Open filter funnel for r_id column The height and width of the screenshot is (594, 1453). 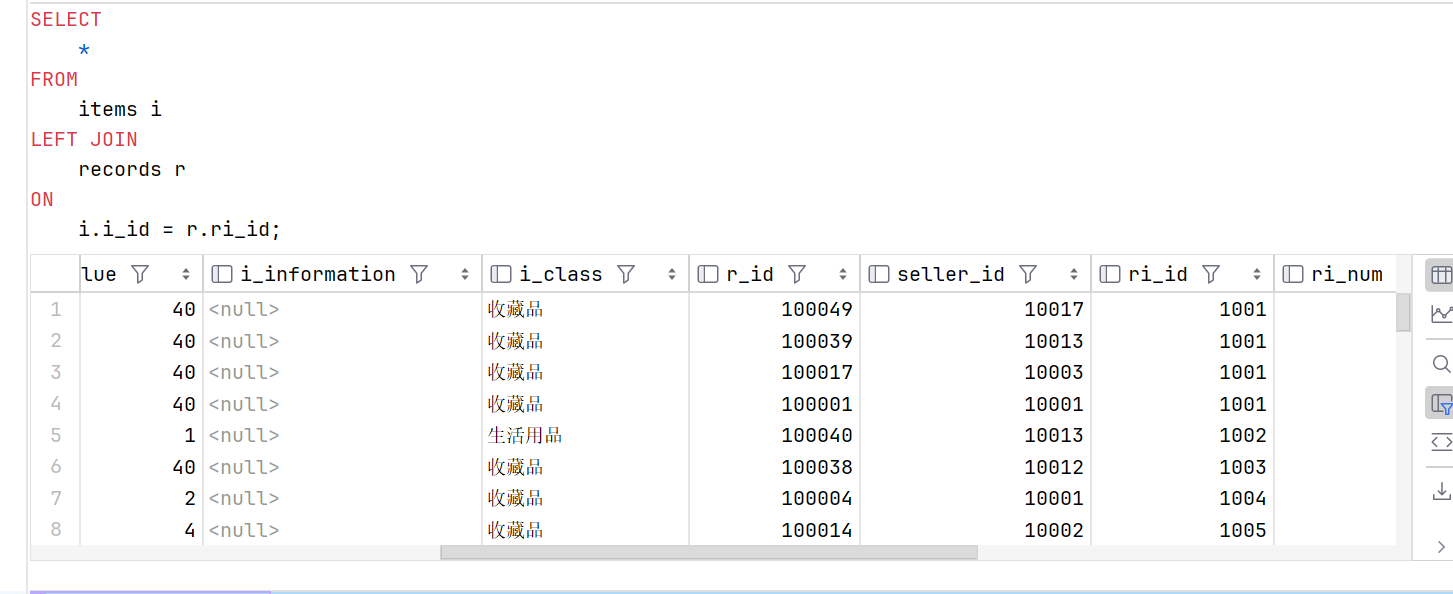(797, 274)
